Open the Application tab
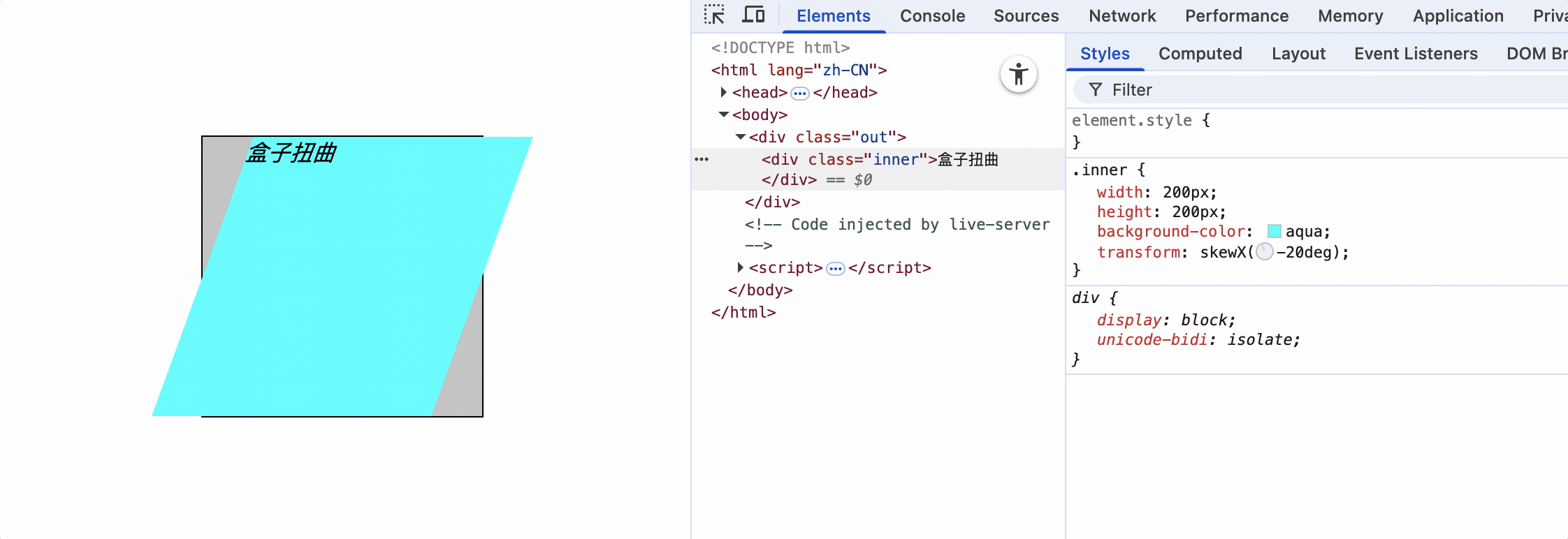The height and width of the screenshot is (539, 1568). tap(1458, 16)
